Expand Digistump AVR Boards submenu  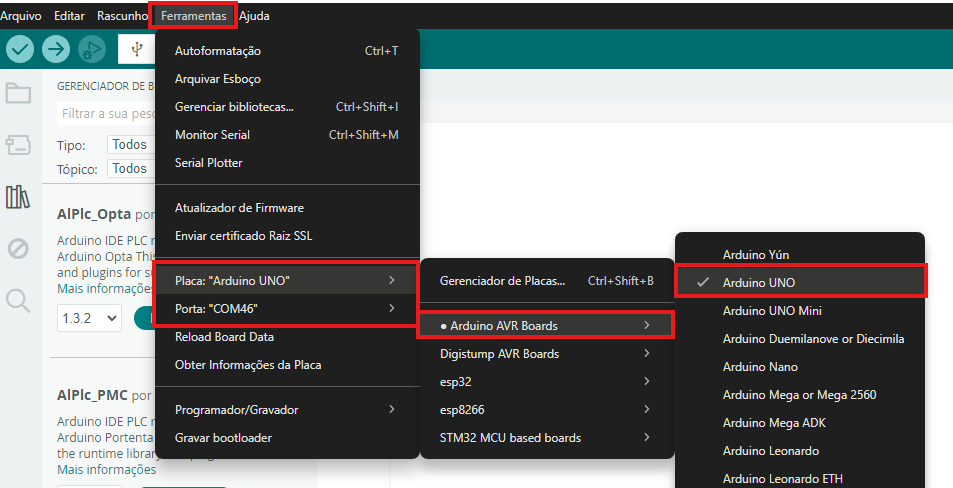click(547, 354)
